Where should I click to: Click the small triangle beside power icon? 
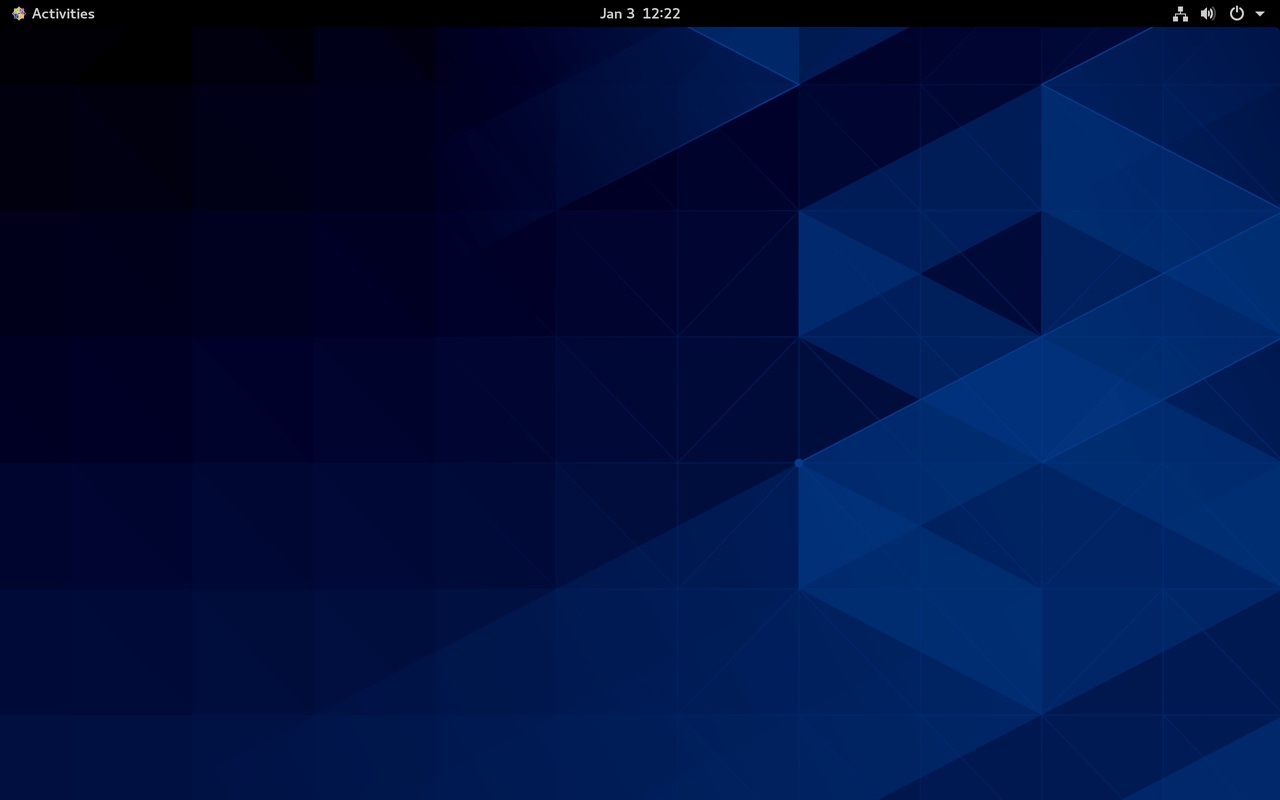point(1260,14)
